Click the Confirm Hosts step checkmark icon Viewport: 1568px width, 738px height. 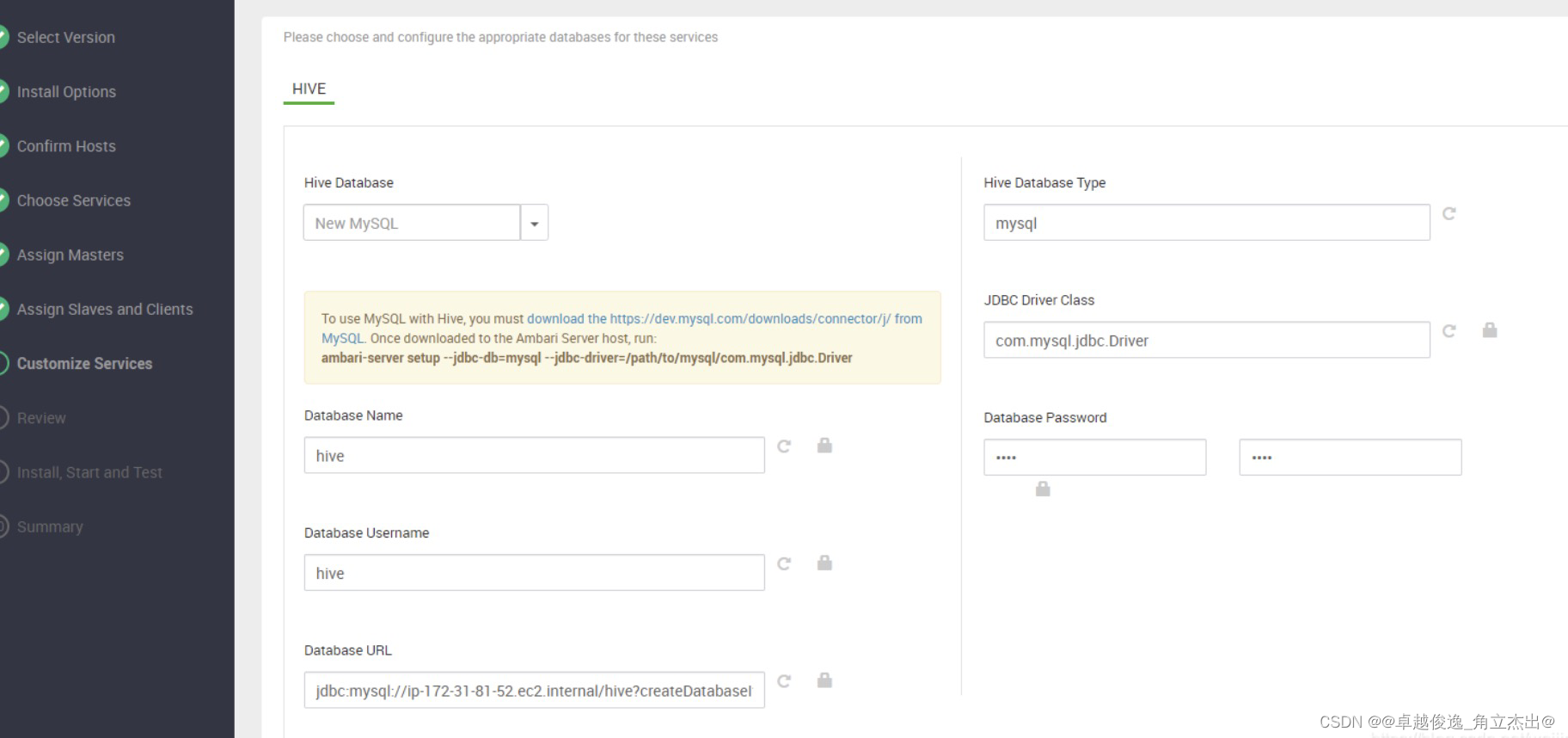tap(3, 146)
